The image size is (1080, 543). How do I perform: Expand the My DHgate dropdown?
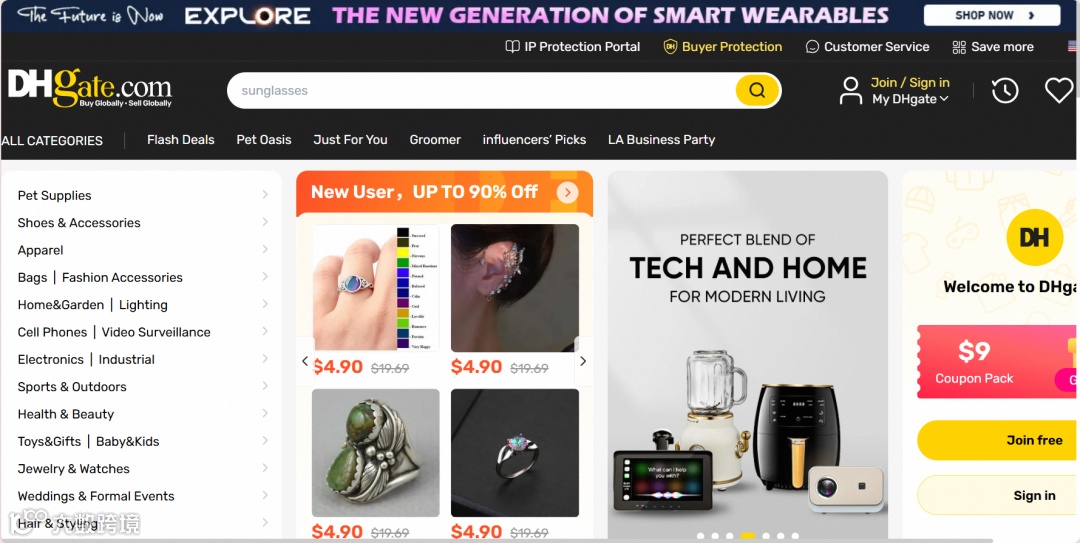[910, 99]
